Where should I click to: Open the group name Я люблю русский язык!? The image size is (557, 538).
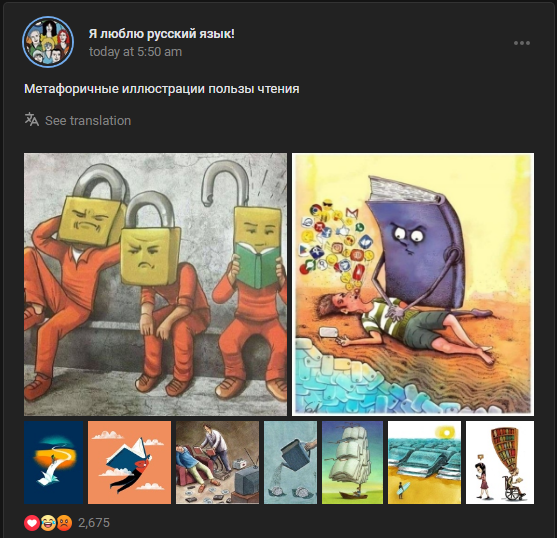point(162,34)
